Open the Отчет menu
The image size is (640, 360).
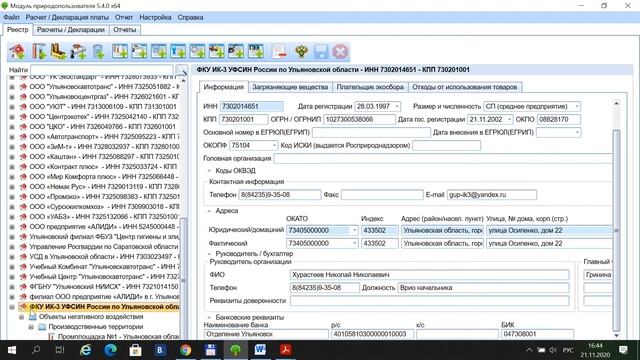(124, 18)
